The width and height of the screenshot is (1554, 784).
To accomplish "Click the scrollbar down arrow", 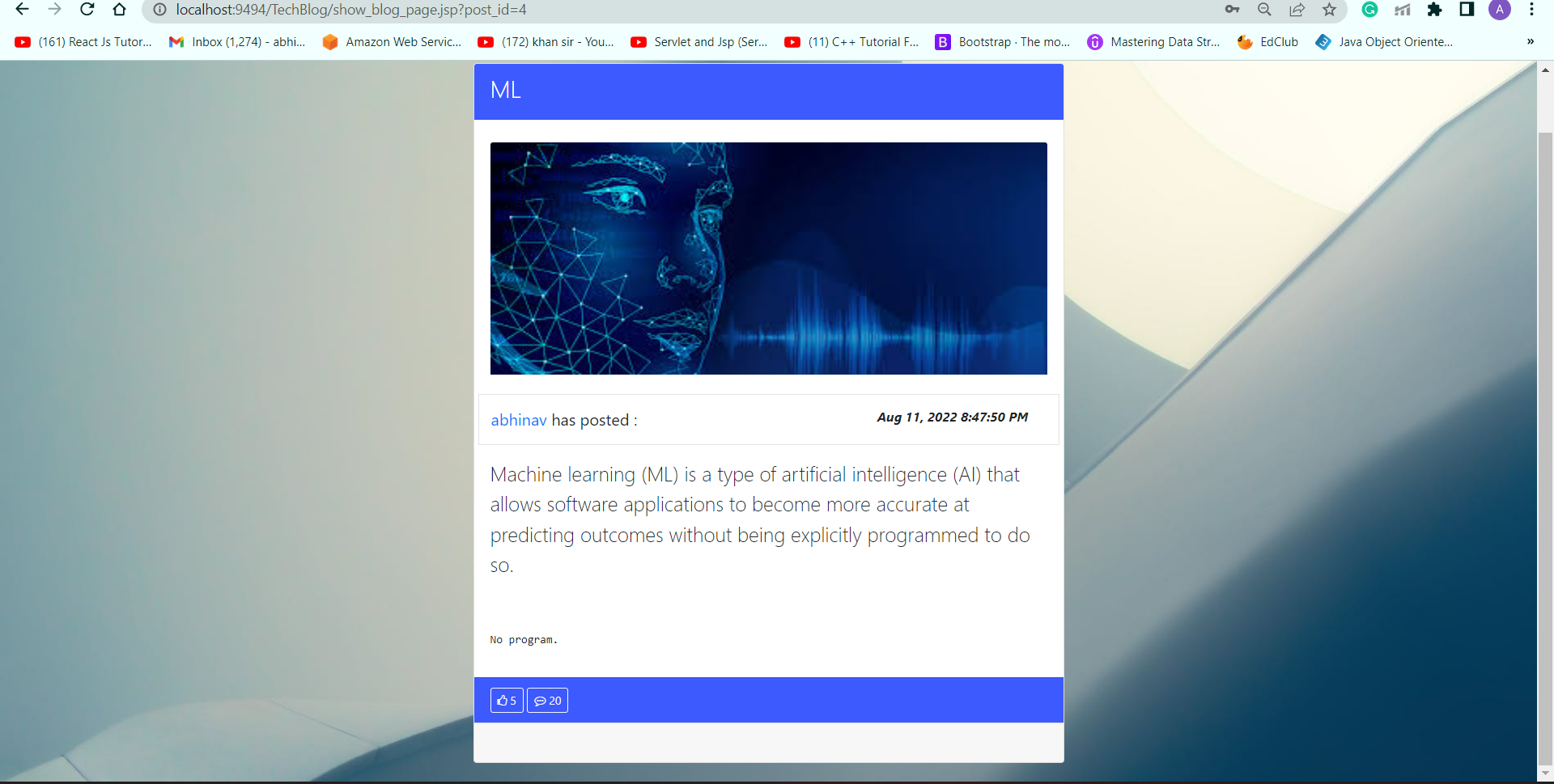I will pos(1544,773).
